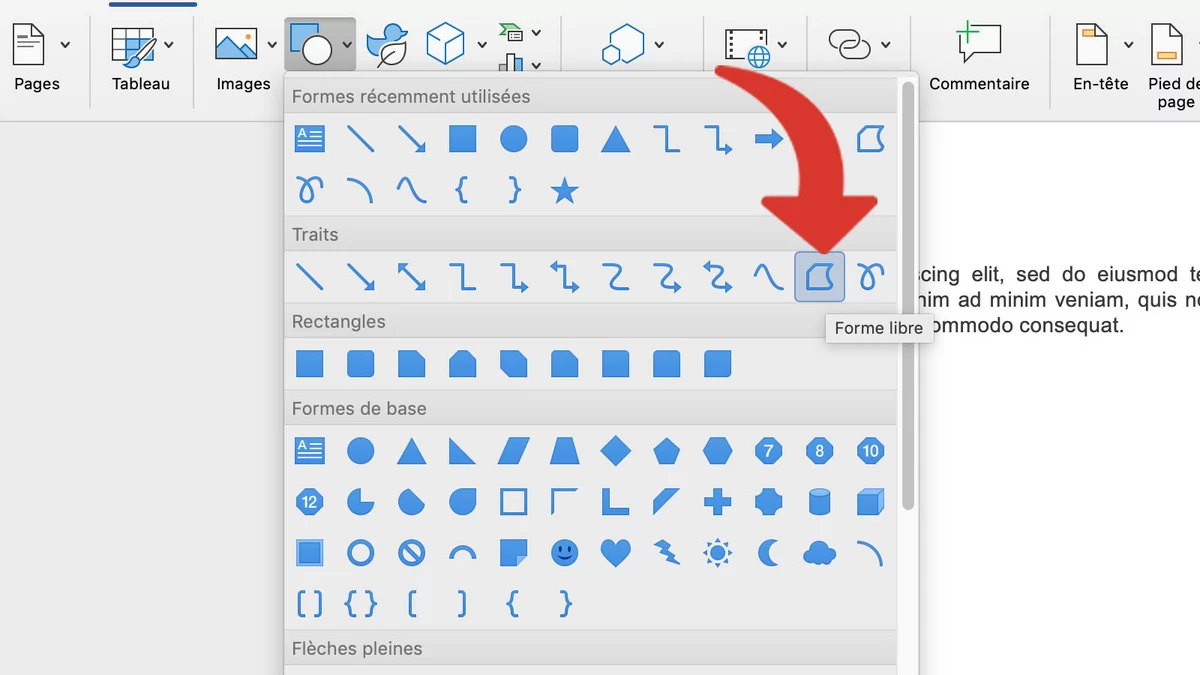The width and height of the screenshot is (1200, 675).
Task: Choose the smiley face shape
Action: point(565,552)
